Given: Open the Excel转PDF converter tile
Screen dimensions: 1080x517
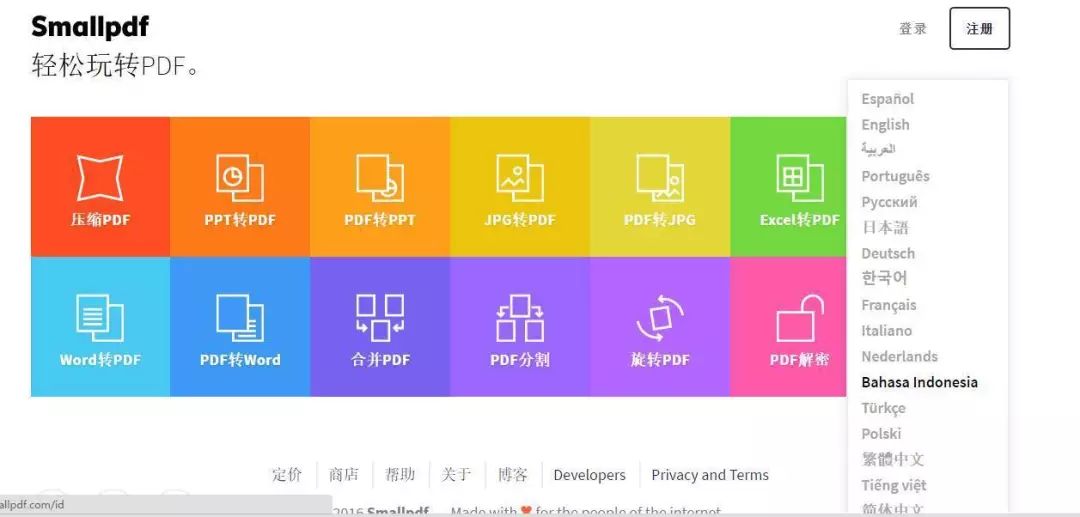Looking at the screenshot, I should coord(789,187).
